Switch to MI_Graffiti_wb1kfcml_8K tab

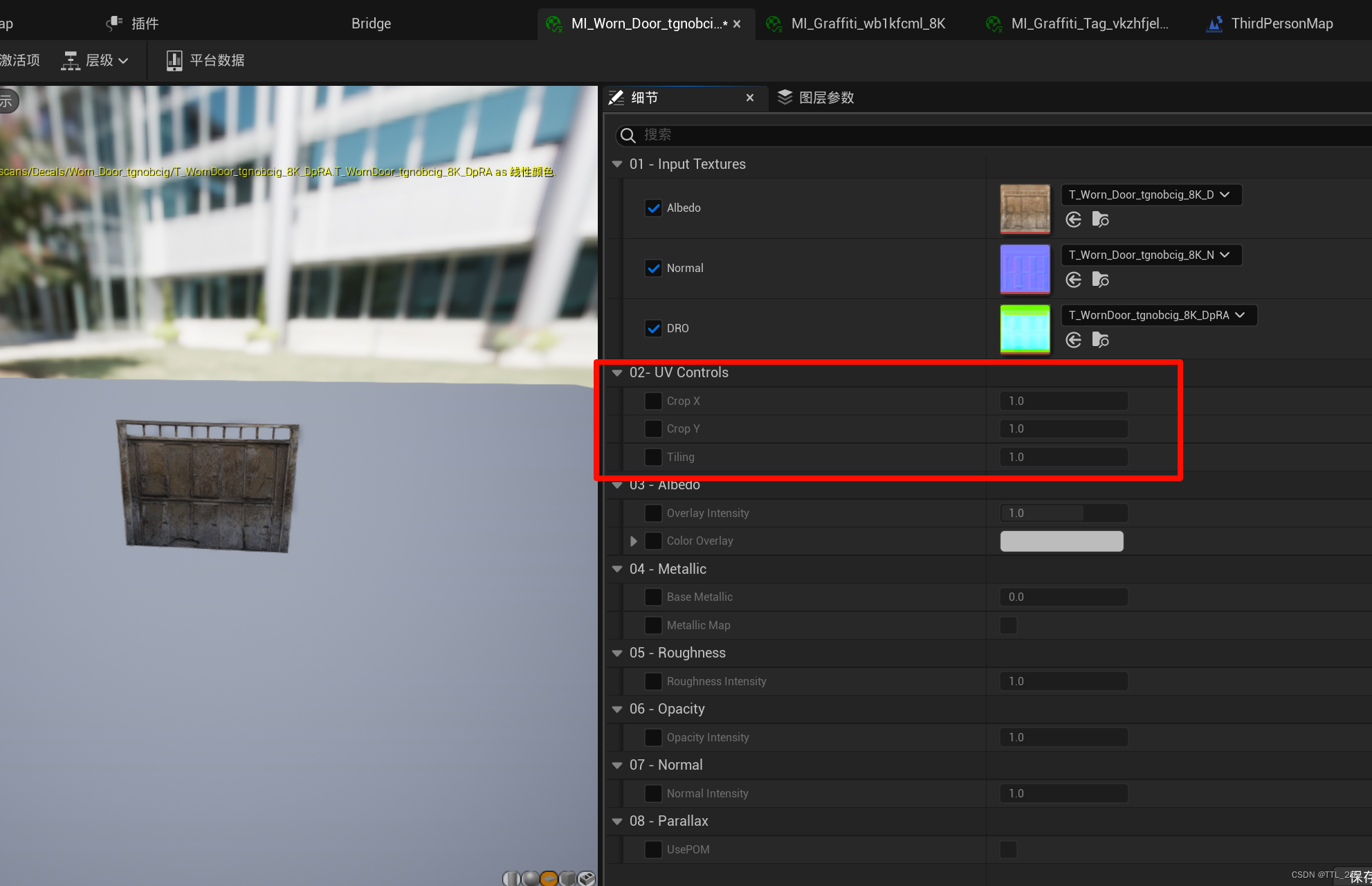867,24
